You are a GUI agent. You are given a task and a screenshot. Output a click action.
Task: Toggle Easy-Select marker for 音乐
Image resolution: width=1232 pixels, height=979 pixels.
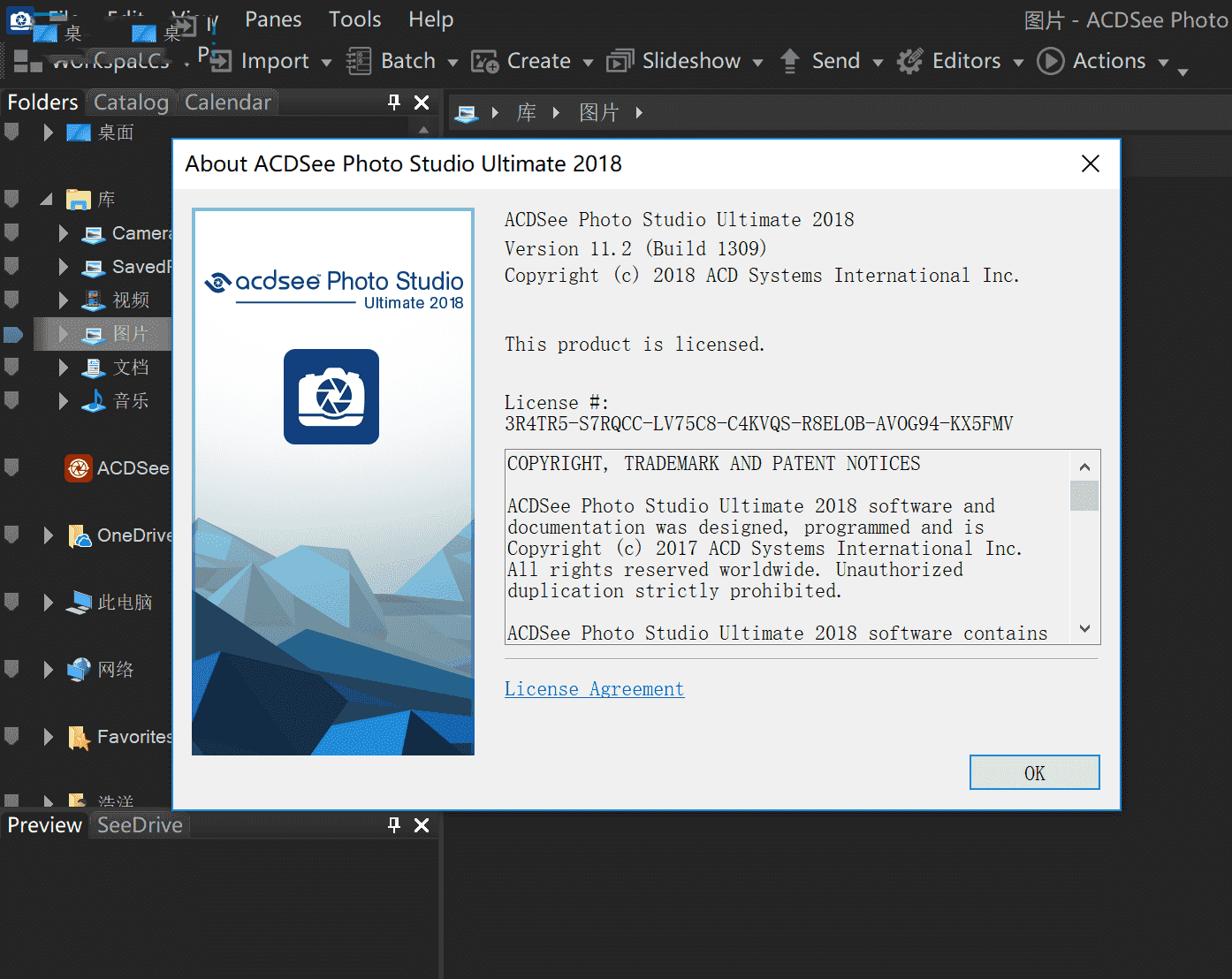[x=11, y=401]
